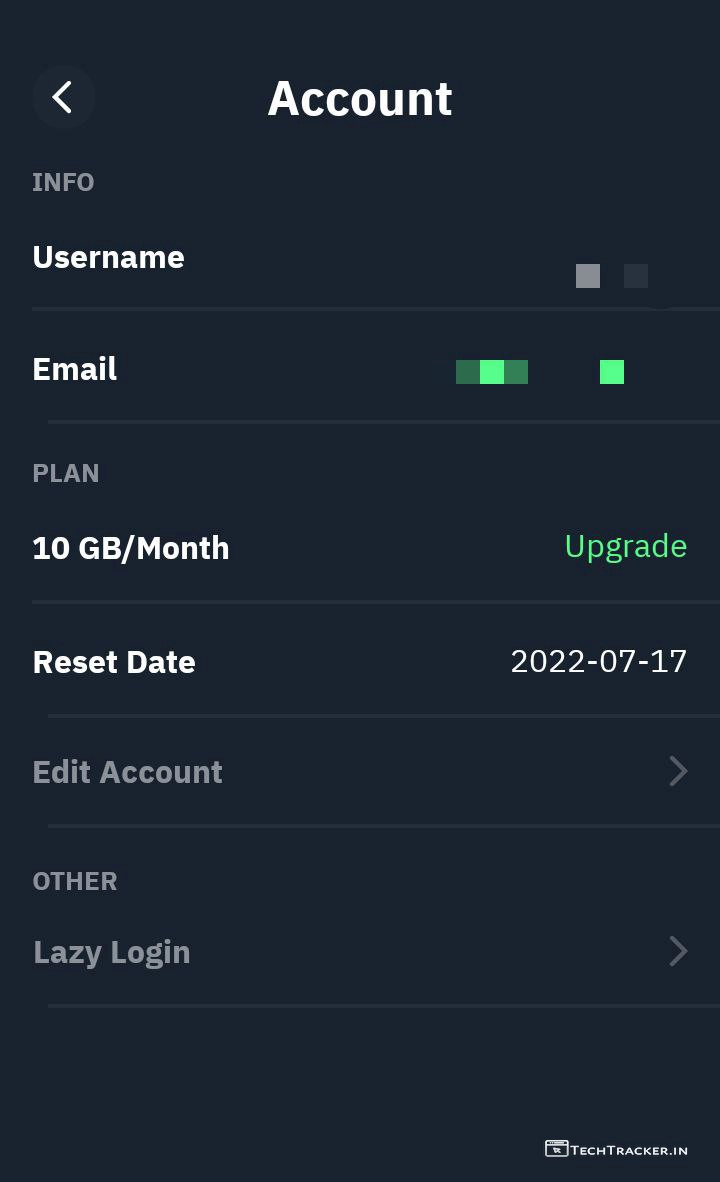Open the Lazy Login option
The image size is (720, 1182).
click(x=112, y=952)
